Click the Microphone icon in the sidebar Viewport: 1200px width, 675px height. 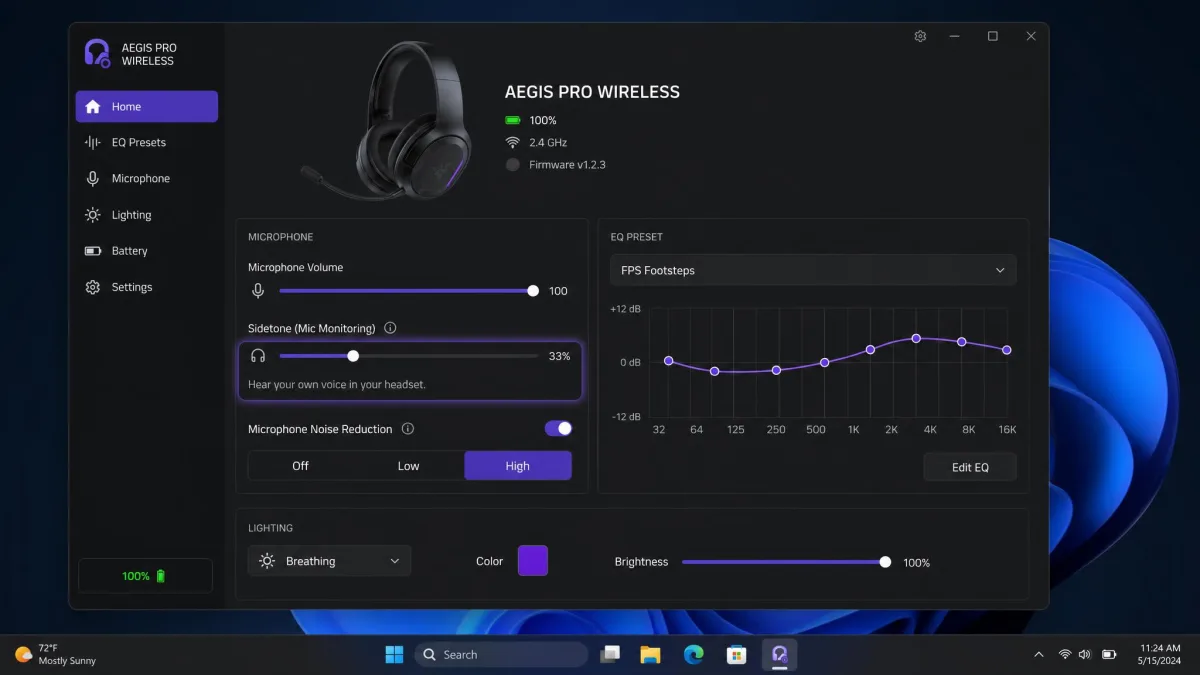tap(93, 179)
